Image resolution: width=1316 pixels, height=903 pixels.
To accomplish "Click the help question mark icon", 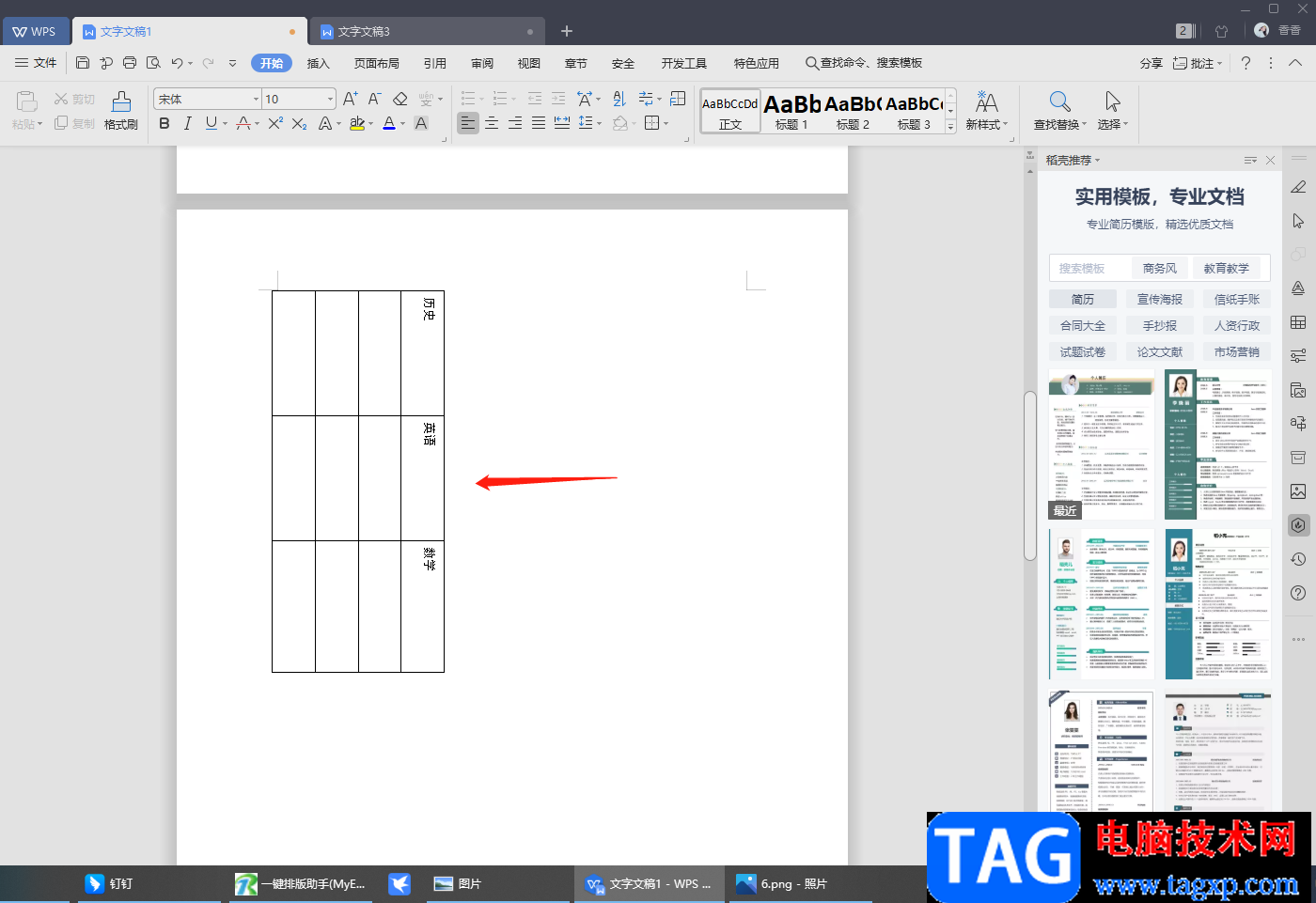I will pos(1245,63).
